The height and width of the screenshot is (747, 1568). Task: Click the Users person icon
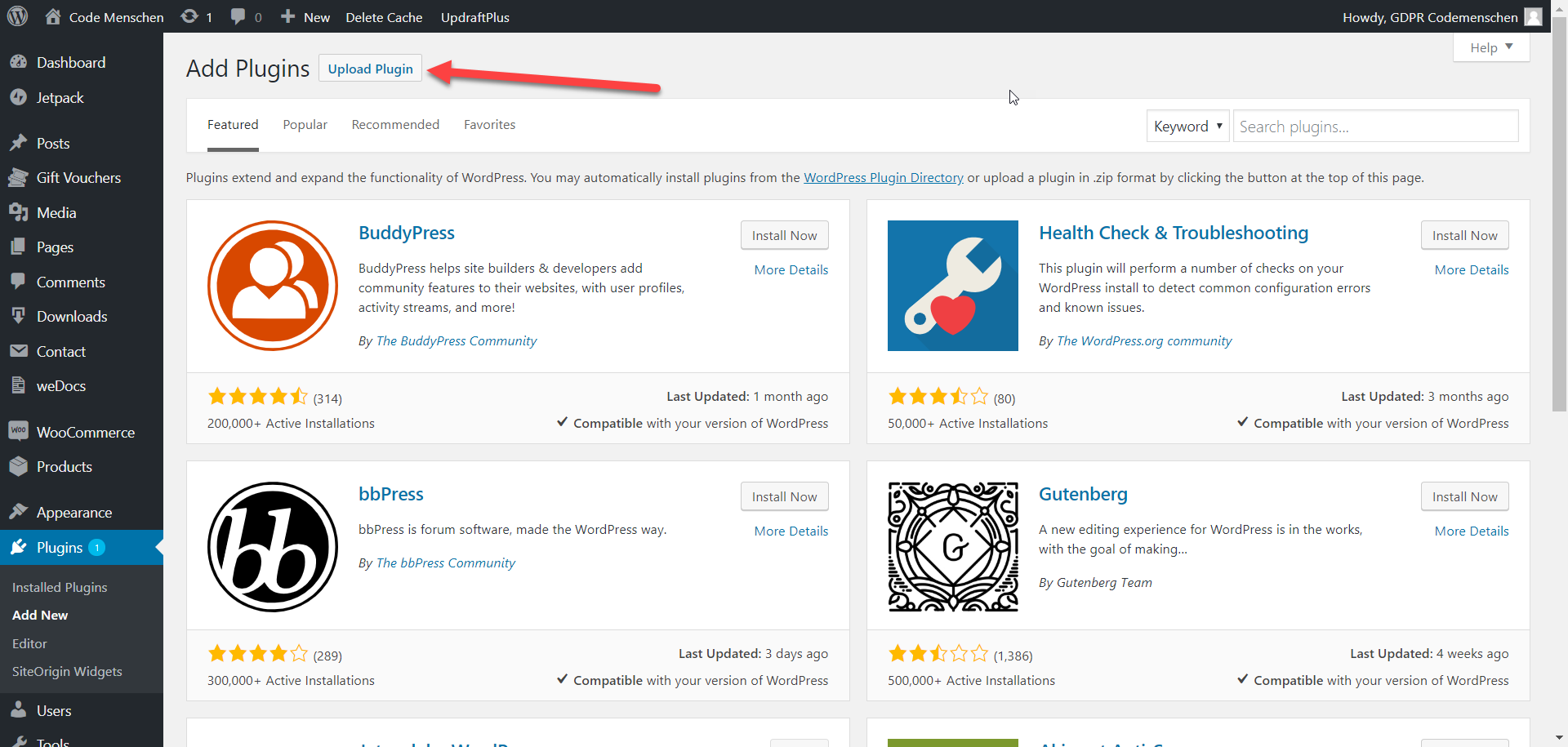18,710
